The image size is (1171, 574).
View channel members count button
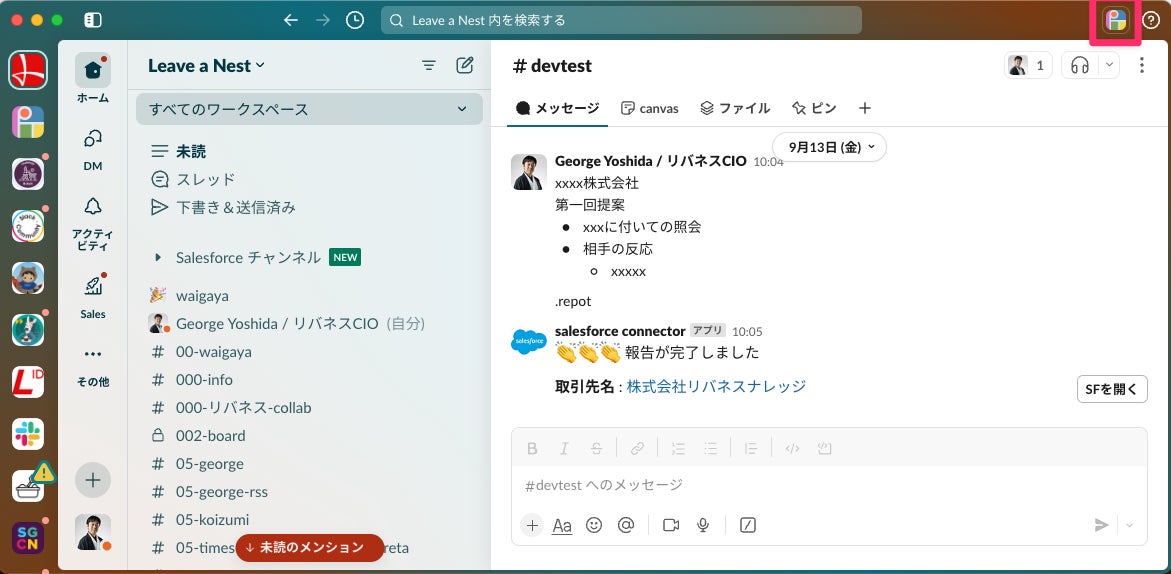click(x=1028, y=66)
